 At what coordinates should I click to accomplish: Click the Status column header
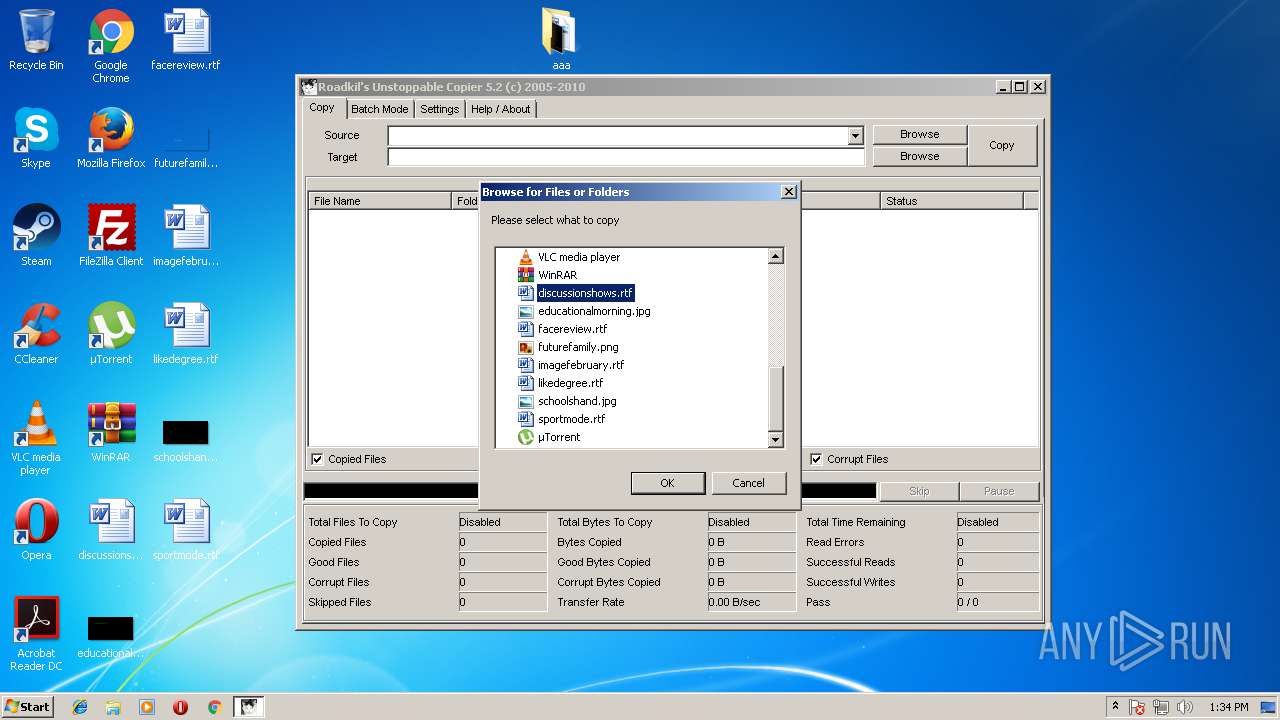click(x=952, y=201)
